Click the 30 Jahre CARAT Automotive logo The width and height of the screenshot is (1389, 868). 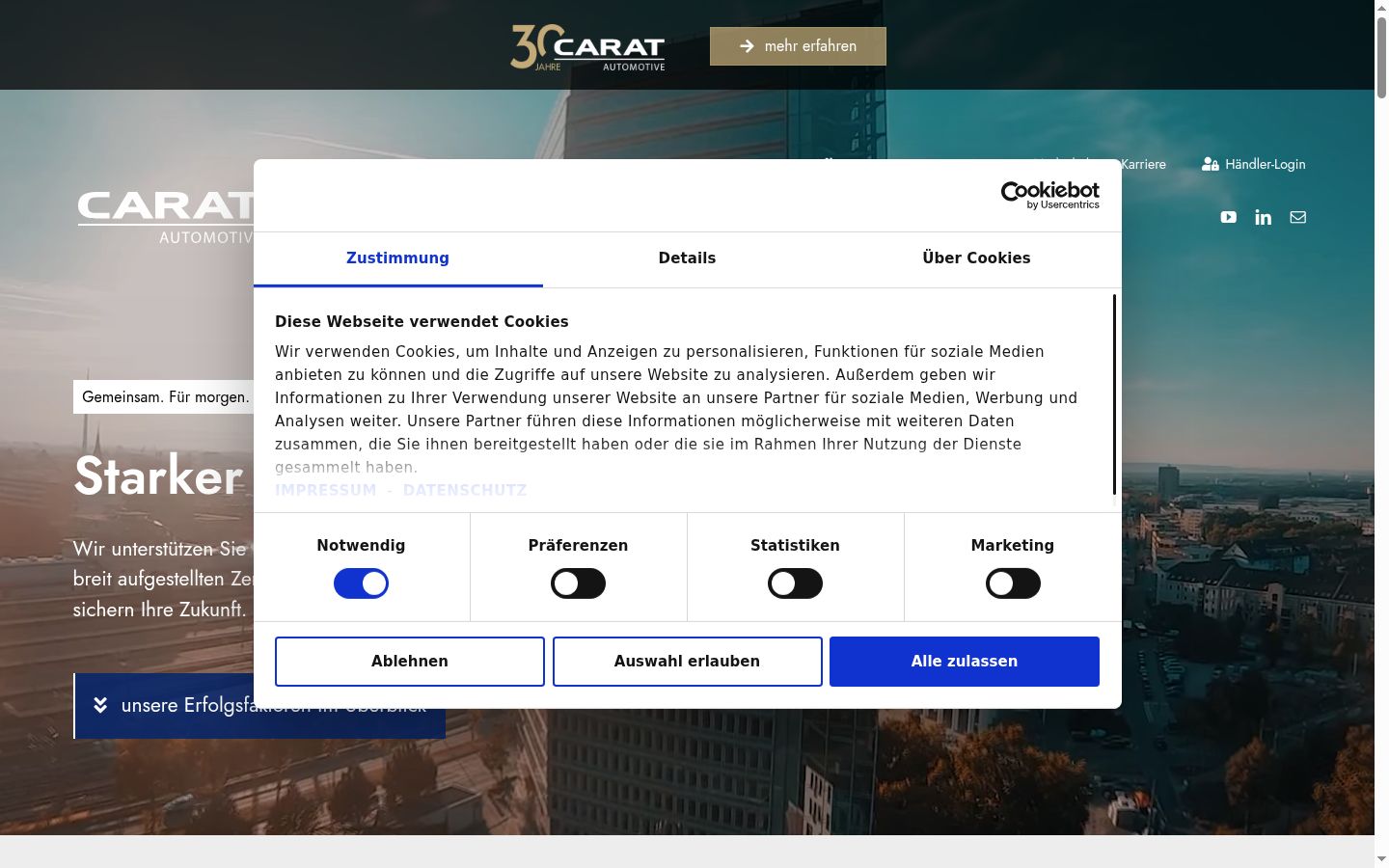[587, 47]
